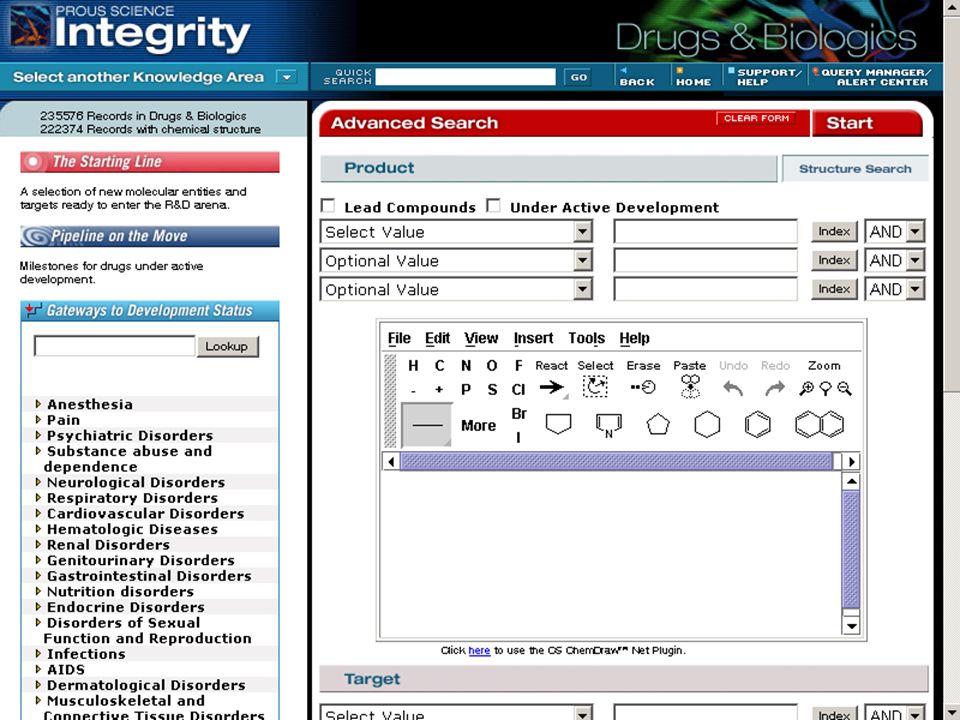Click the Paste structure icon
Image resolution: width=960 pixels, height=720 pixels.
tap(690, 386)
